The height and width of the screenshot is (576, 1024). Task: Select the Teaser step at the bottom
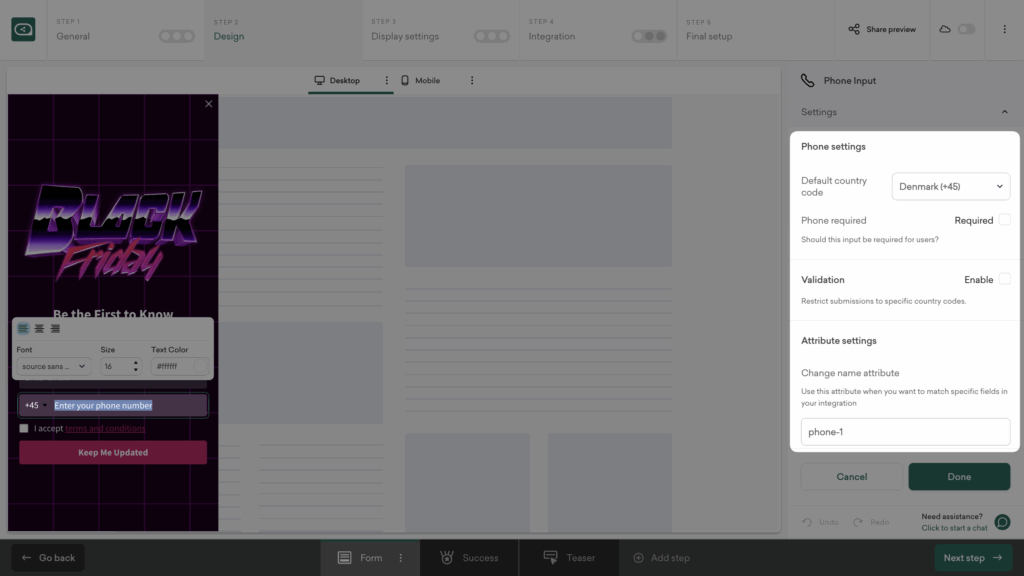(569, 557)
